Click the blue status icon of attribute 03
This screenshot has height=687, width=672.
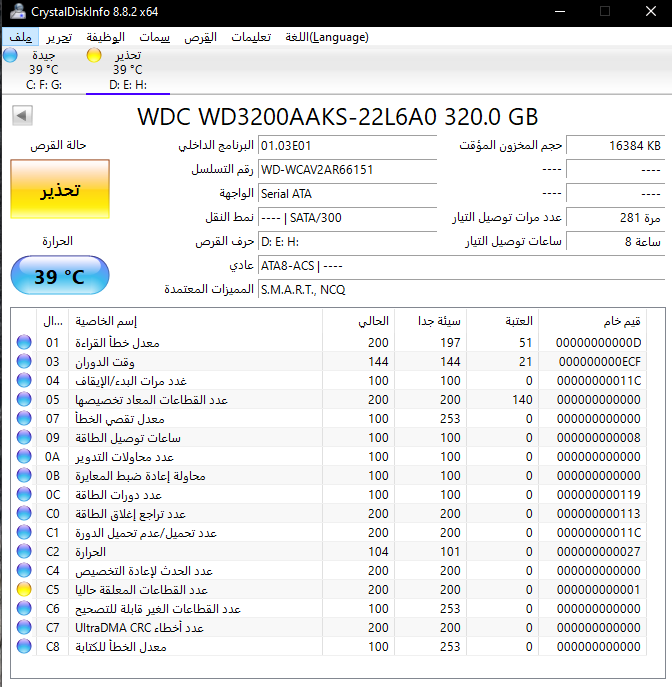pyautogui.click(x=24, y=361)
